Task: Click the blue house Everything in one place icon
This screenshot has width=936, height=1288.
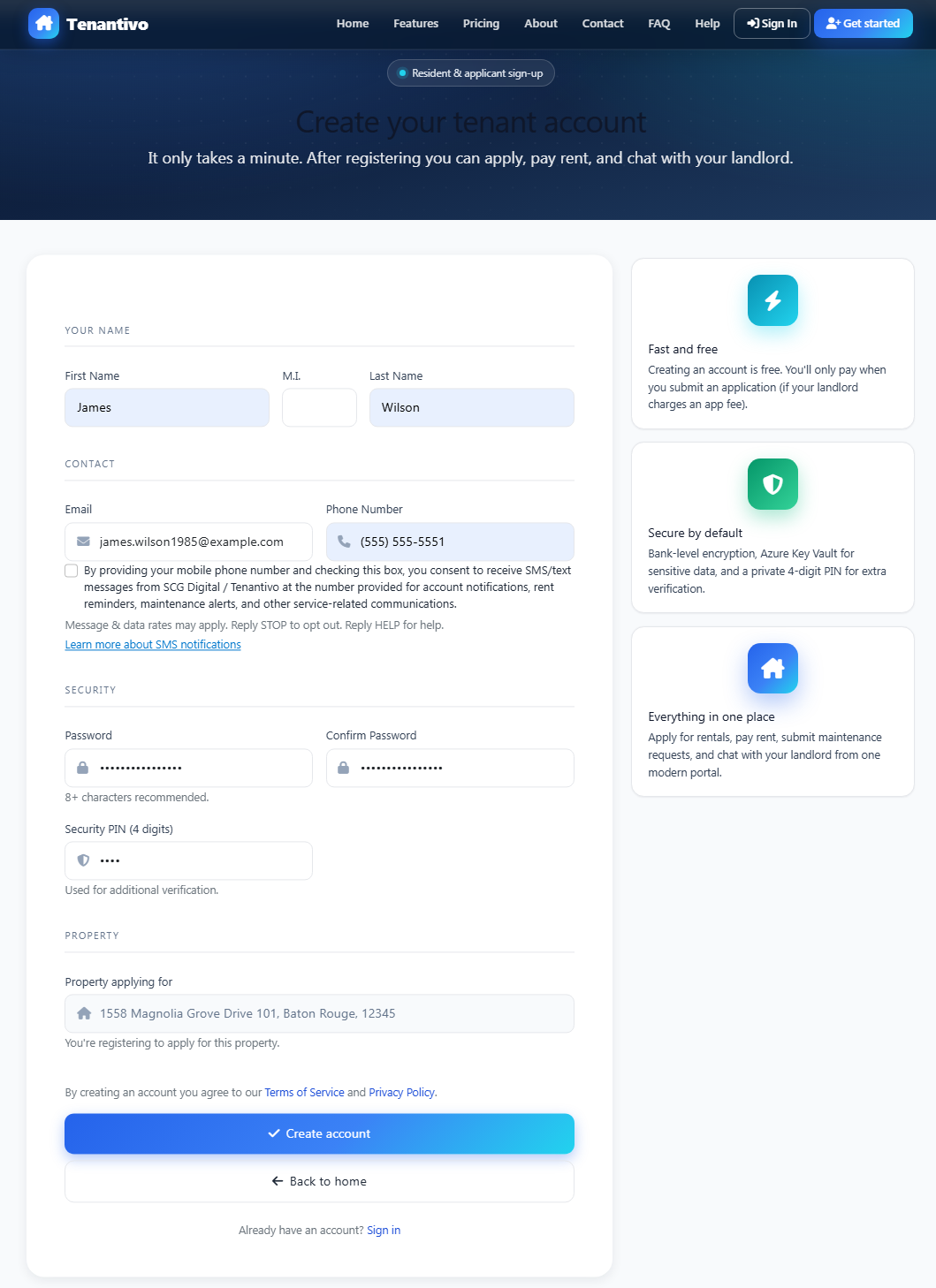Action: 772,668
